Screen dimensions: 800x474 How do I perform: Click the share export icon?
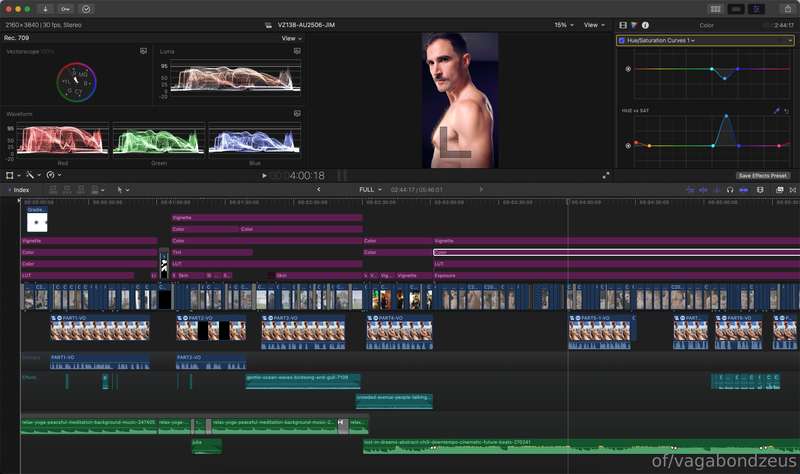pos(788,9)
